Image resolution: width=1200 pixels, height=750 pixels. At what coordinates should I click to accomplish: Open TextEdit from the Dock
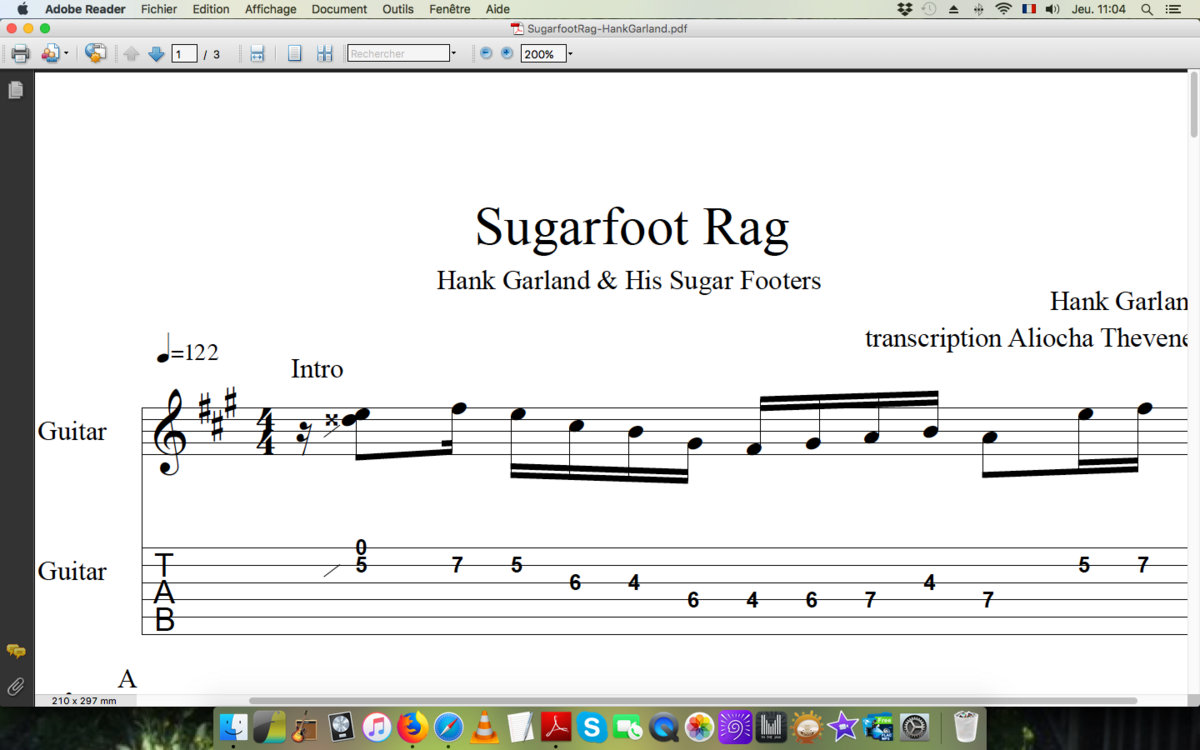tap(520, 726)
